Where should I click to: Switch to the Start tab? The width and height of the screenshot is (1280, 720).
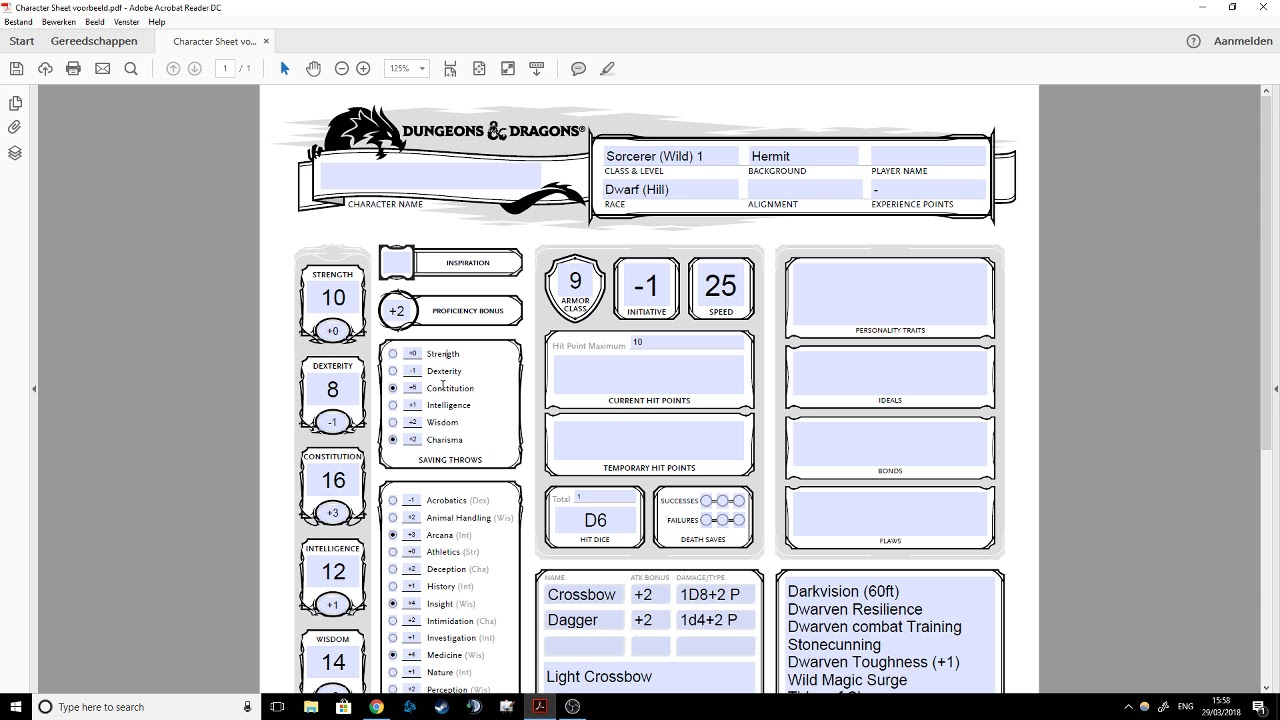click(22, 41)
